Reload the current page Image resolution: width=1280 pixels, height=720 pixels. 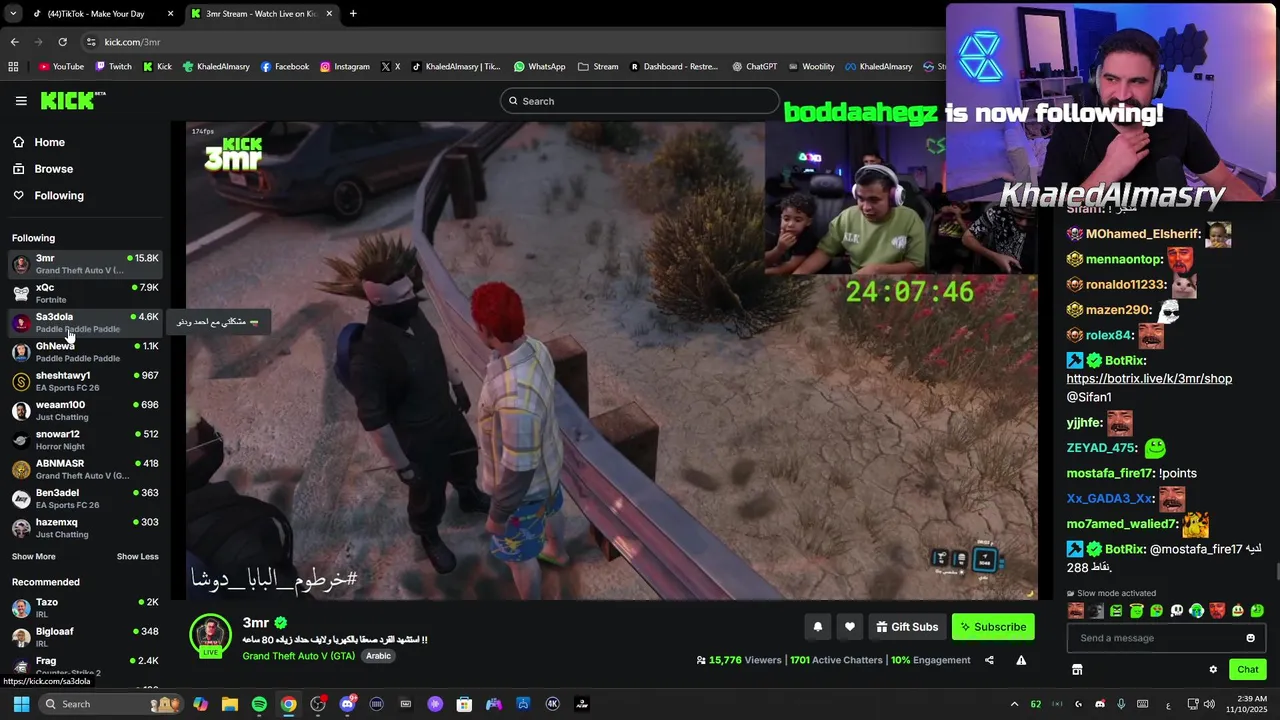point(62,42)
